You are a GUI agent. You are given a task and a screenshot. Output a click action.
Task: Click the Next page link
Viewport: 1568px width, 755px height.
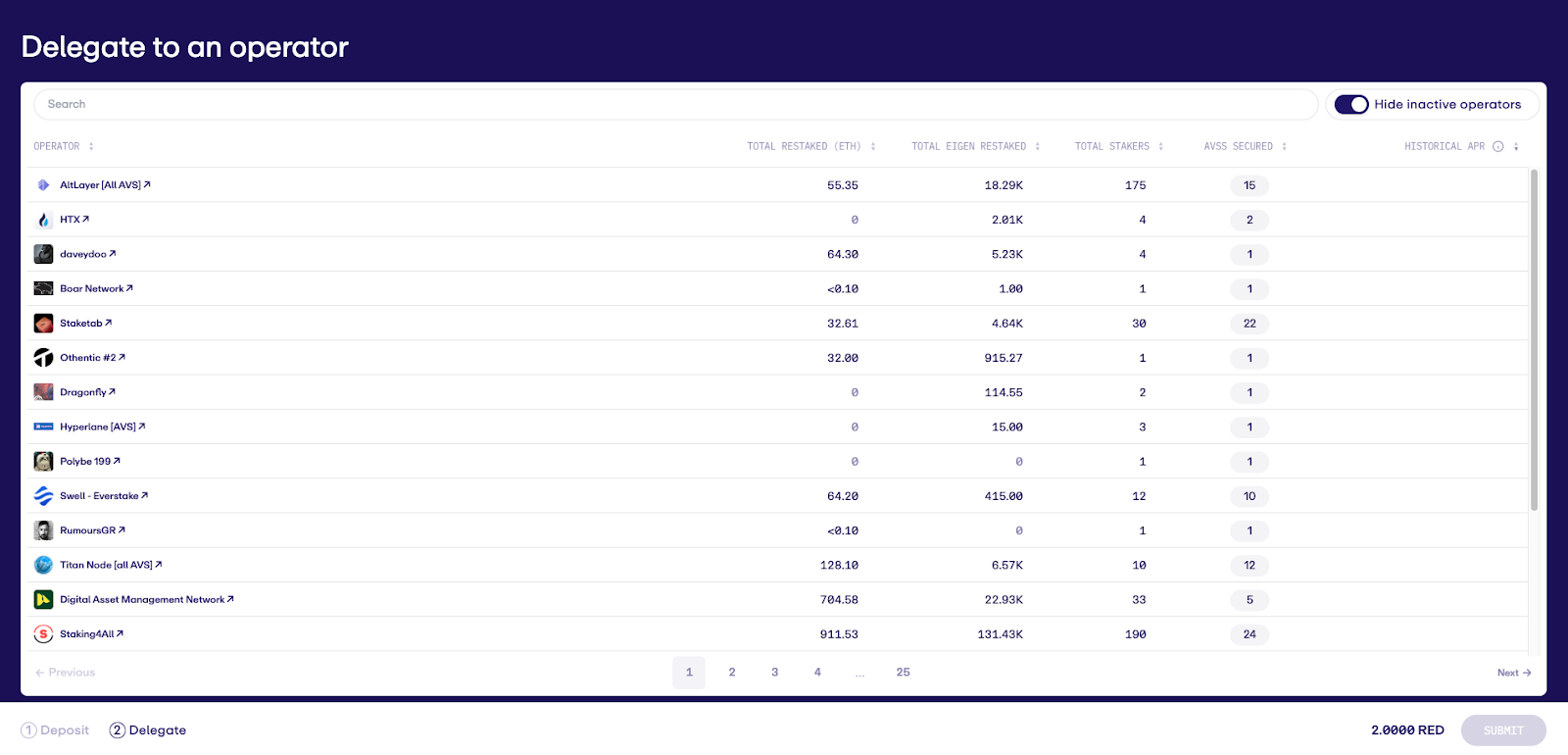[x=1513, y=673]
